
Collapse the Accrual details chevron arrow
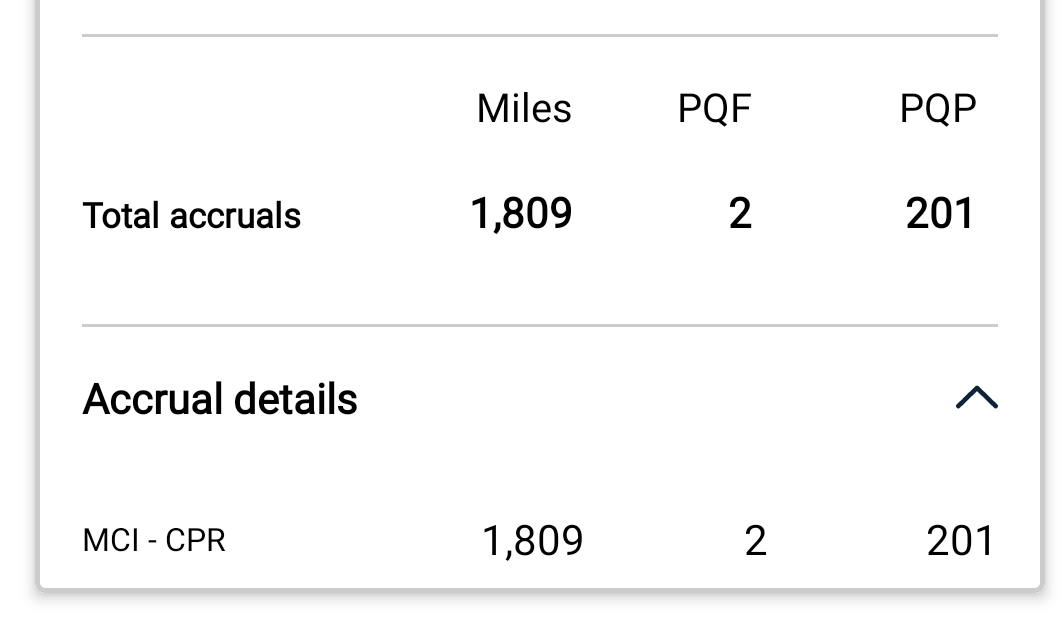976,398
